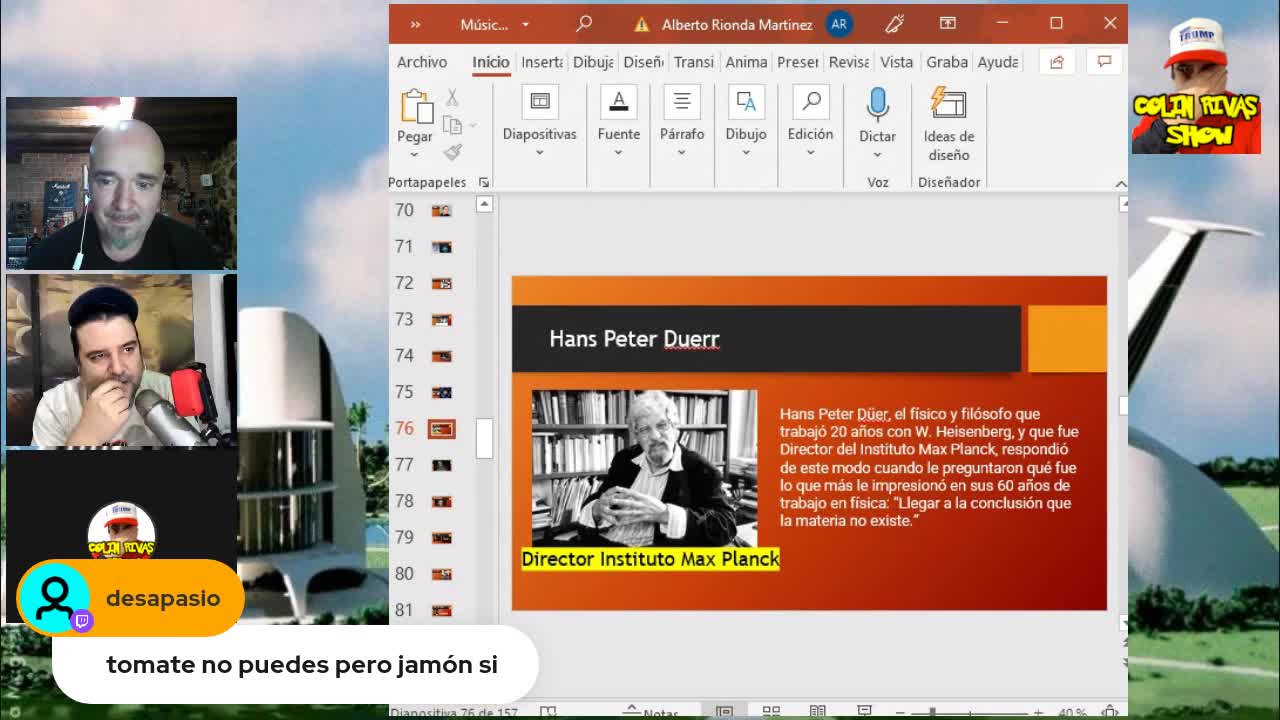This screenshot has height=720, width=1280.
Task: Open the Vista tab
Action: coord(896,62)
